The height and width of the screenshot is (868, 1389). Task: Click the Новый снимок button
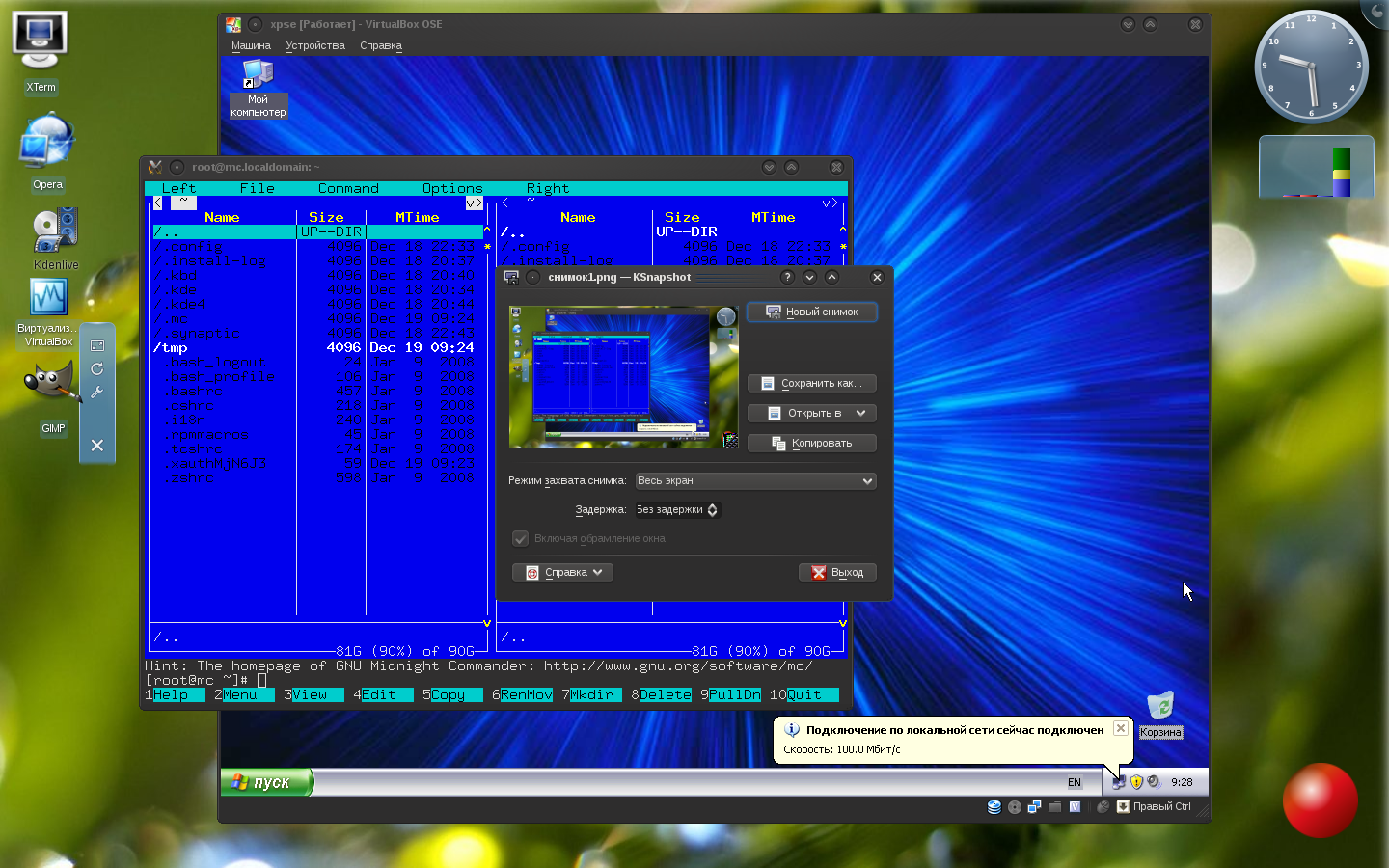pyautogui.click(x=812, y=312)
